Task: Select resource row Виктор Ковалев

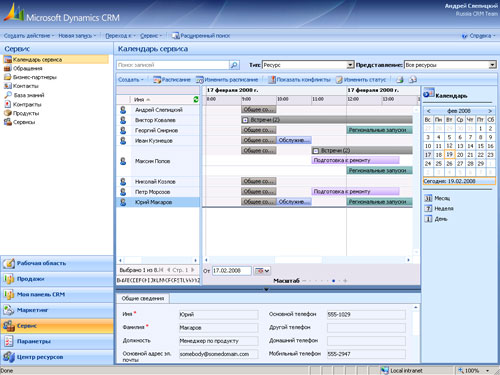Action: click(158, 120)
